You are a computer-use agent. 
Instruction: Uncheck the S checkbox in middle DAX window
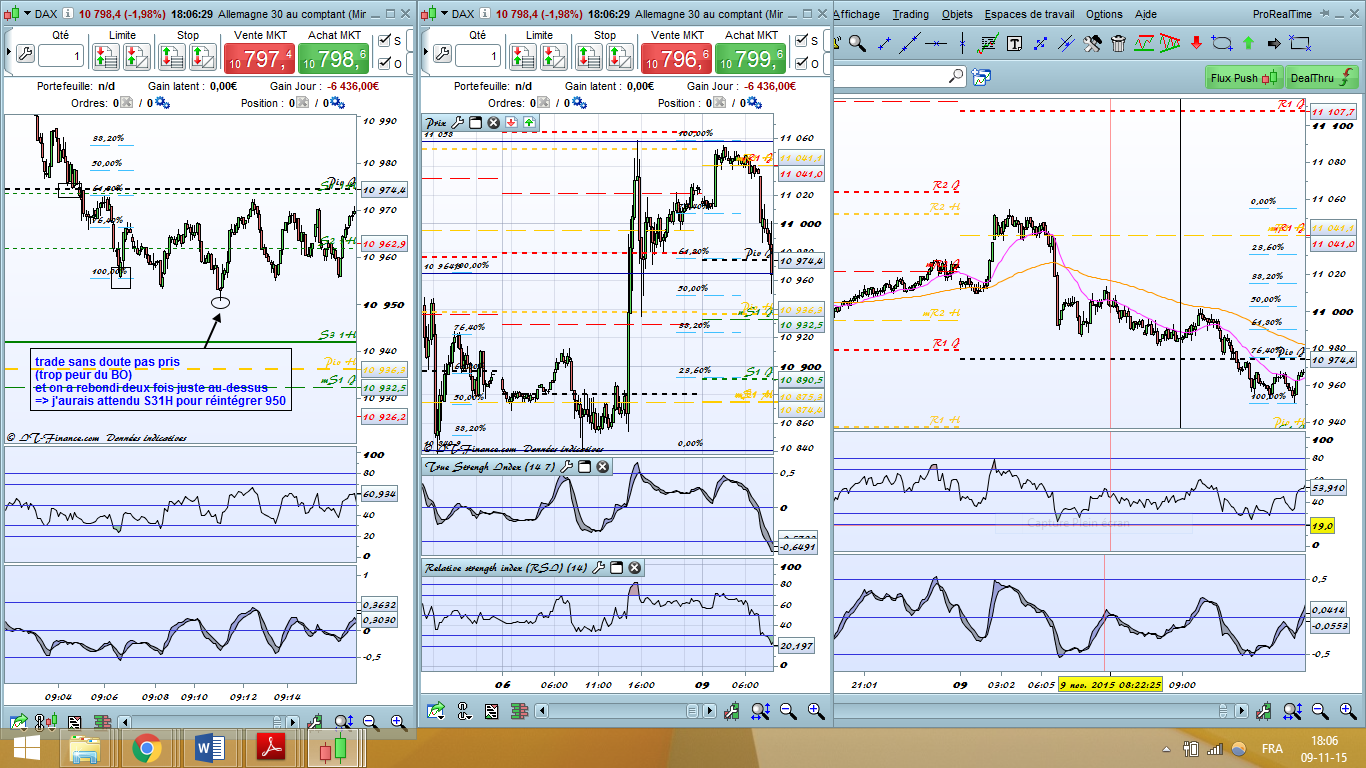point(801,40)
